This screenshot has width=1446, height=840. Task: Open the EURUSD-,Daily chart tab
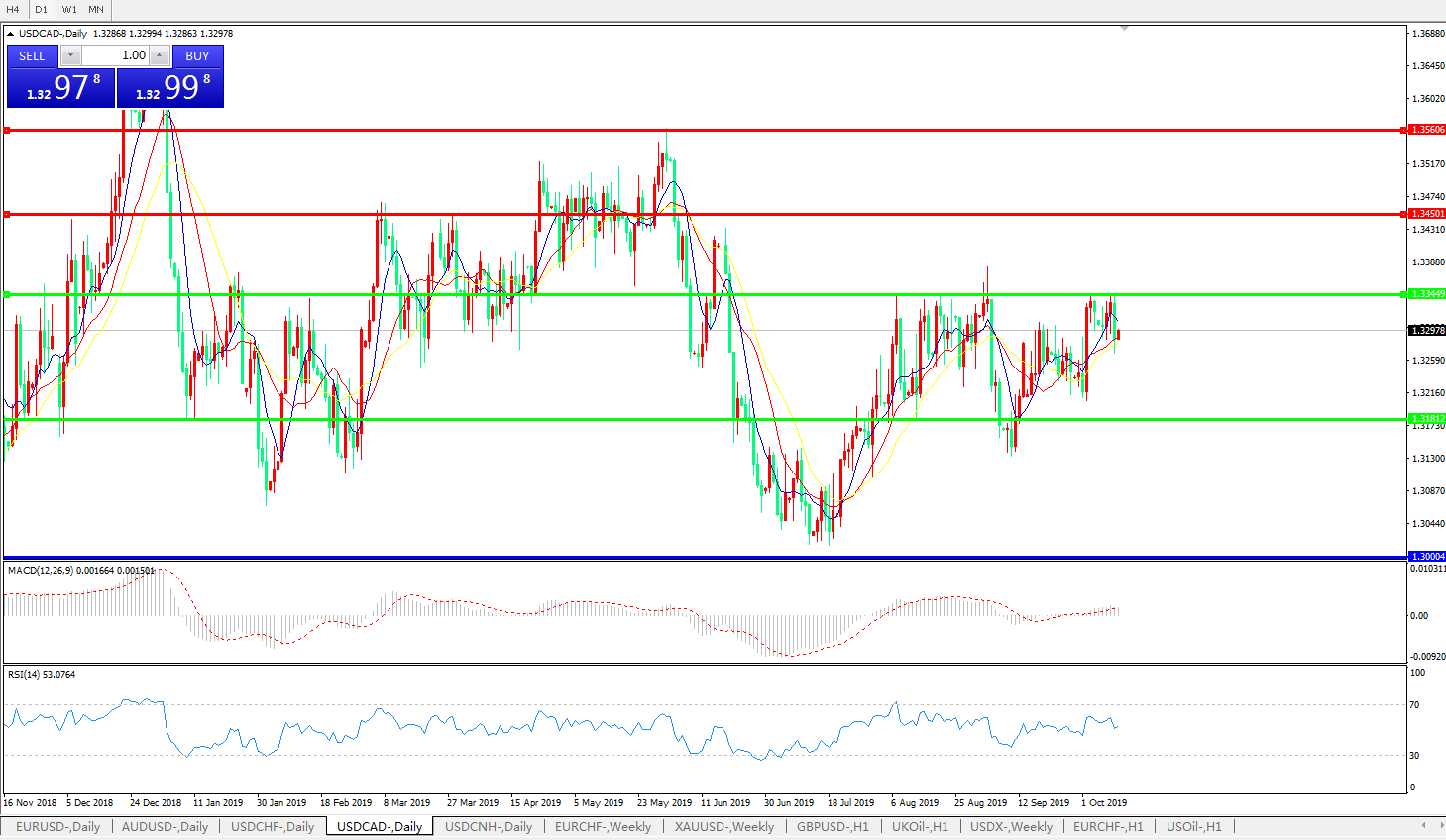pos(57,826)
